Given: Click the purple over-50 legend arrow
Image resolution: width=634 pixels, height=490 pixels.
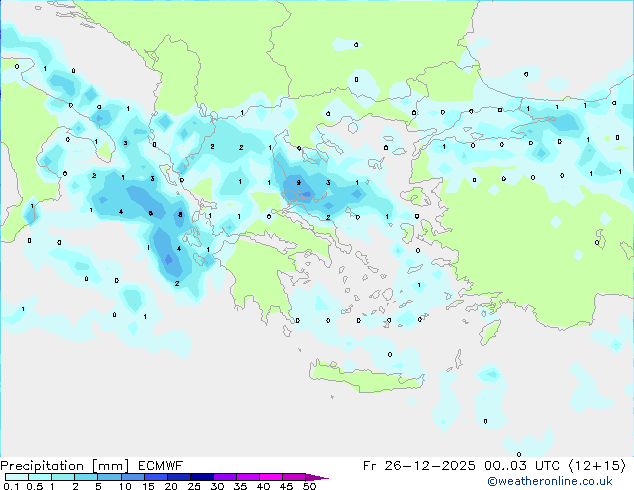Looking at the screenshot, I should click(x=317, y=477).
